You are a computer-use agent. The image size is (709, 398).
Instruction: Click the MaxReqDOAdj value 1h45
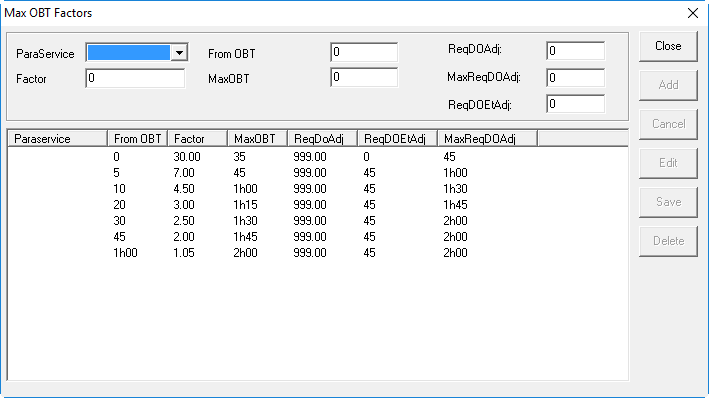point(455,205)
